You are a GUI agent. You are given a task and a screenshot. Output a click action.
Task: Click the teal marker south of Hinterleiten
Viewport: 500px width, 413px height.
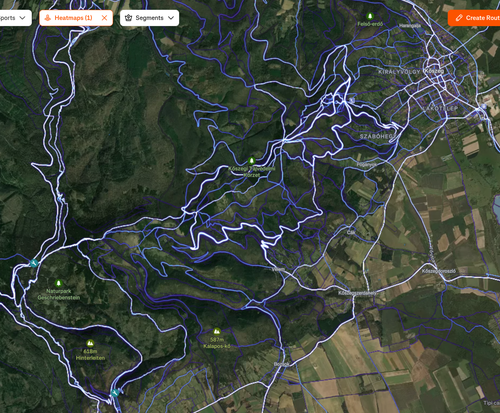pyautogui.click(x=115, y=393)
